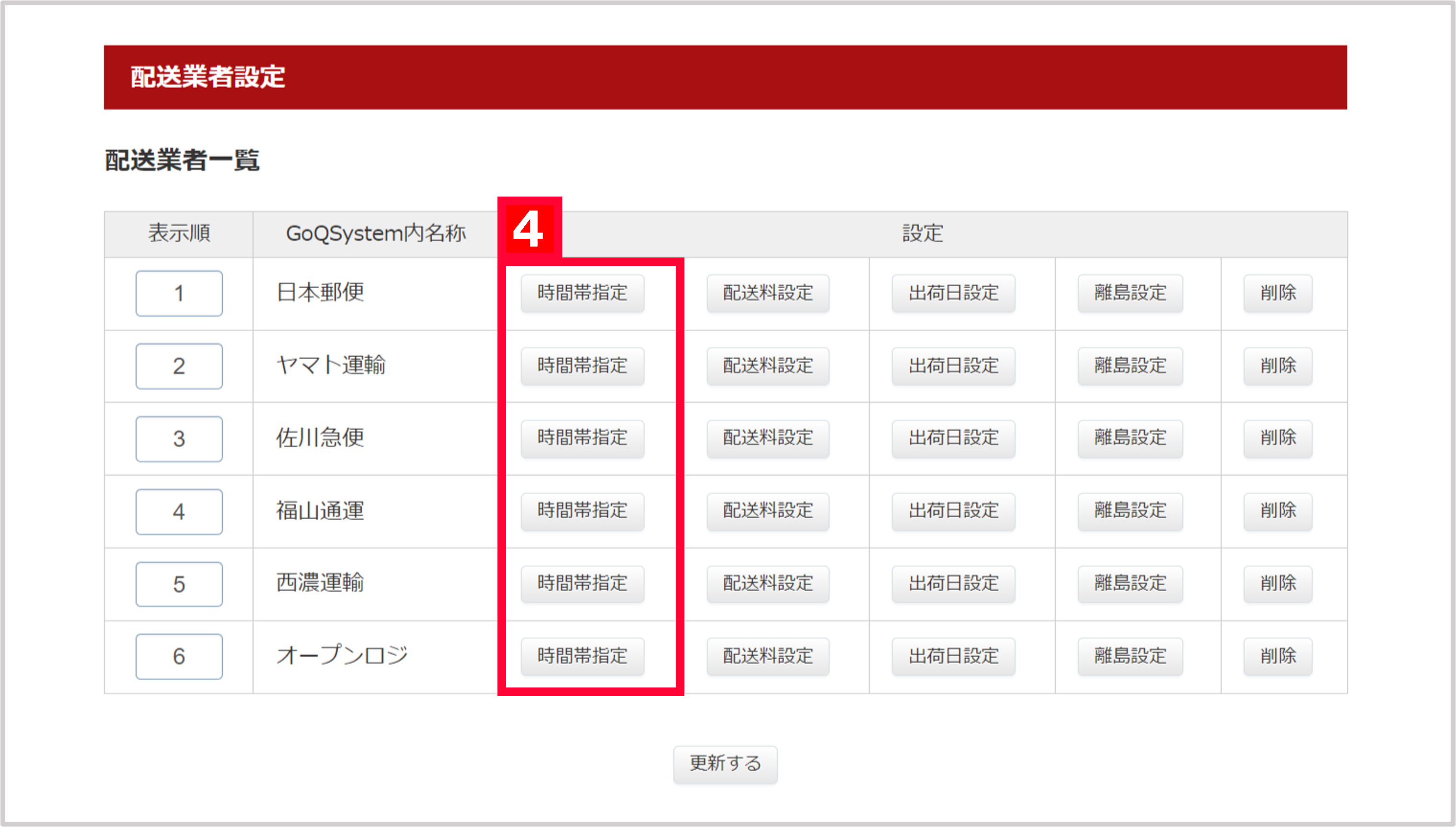Focus display order field for 日本郵便
1456x827 pixels.
click(x=179, y=294)
